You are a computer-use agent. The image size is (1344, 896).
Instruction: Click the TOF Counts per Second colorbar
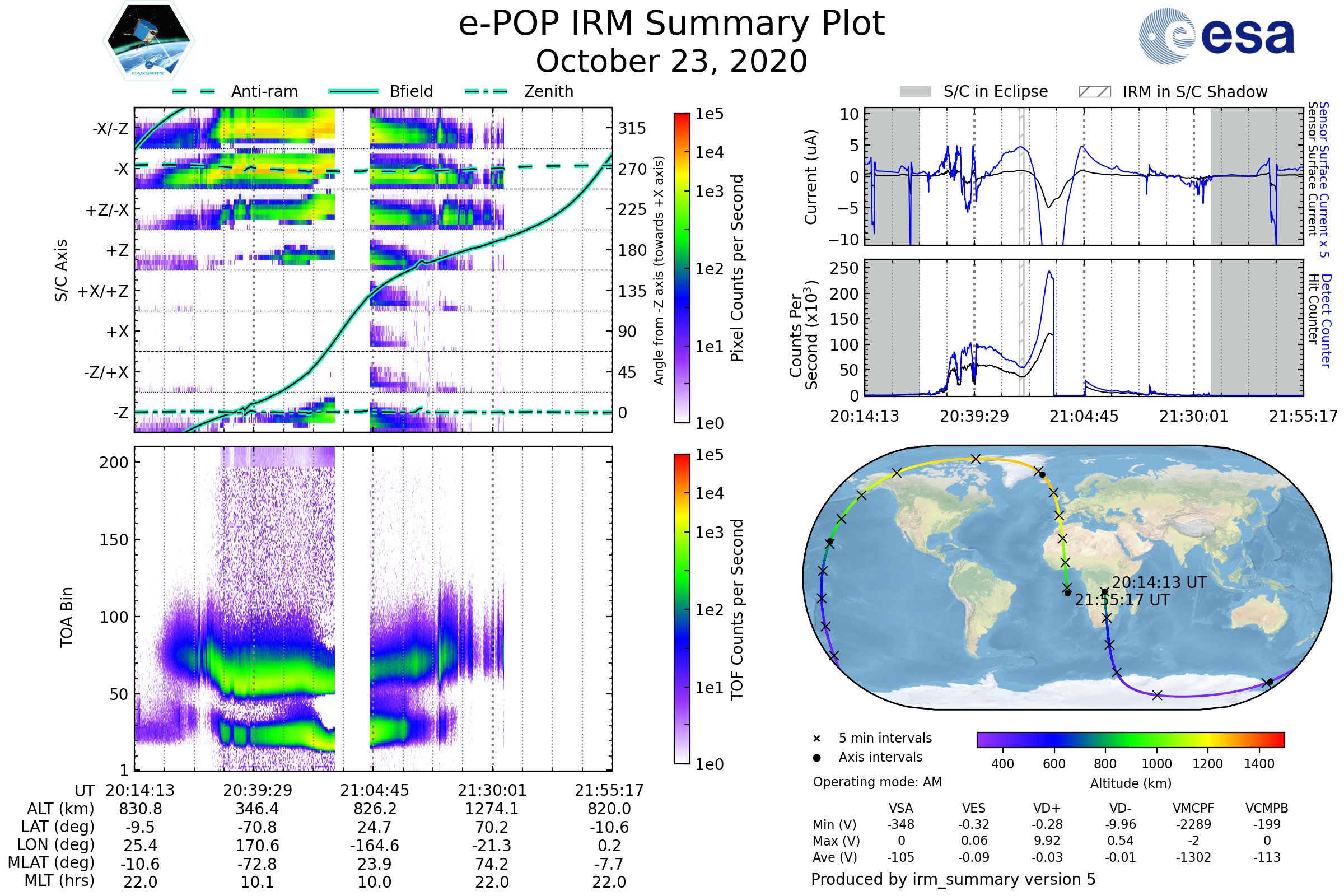(682, 609)
